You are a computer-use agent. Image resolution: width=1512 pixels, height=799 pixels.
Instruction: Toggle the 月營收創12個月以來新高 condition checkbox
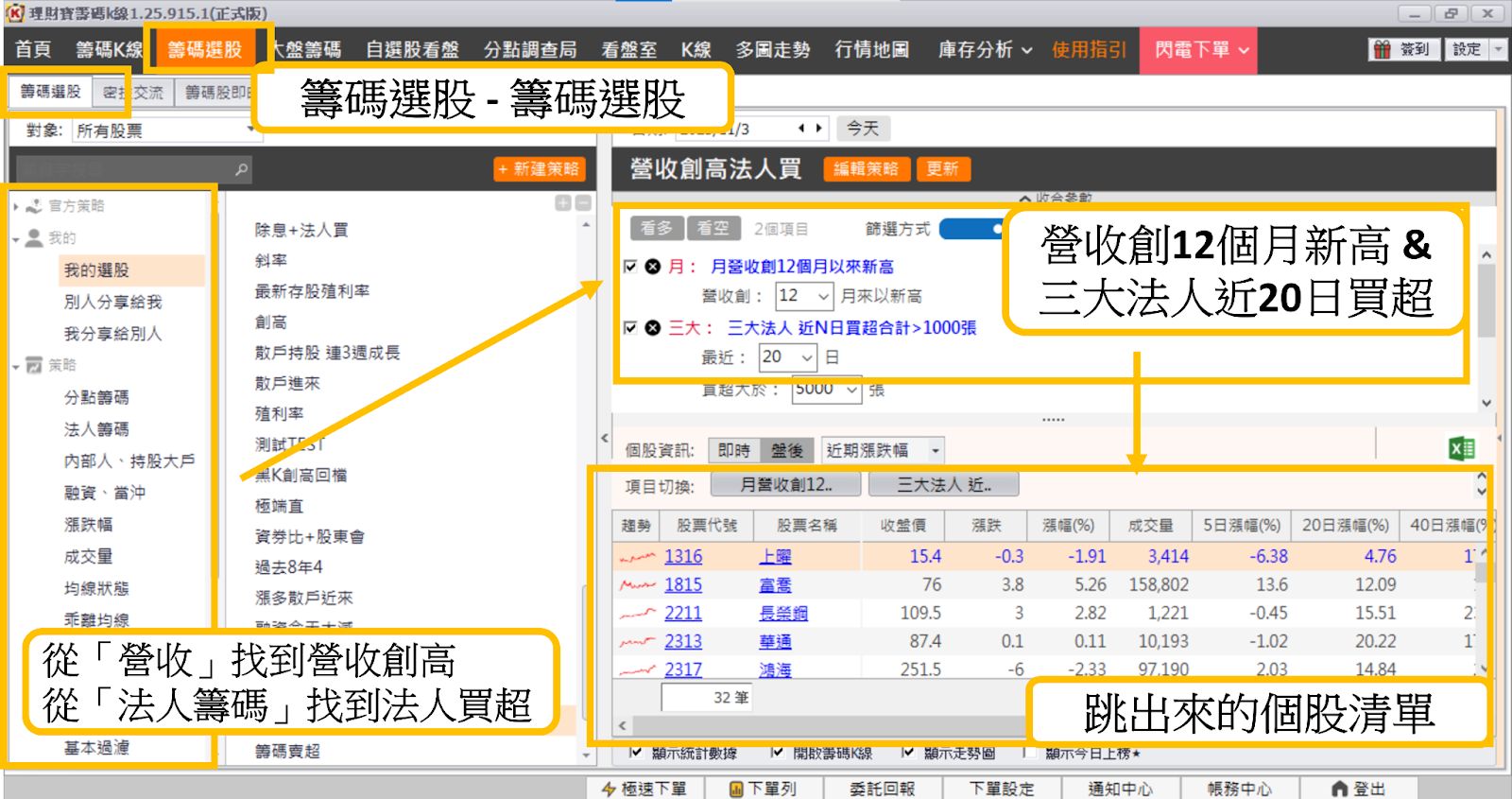(630, 267)
